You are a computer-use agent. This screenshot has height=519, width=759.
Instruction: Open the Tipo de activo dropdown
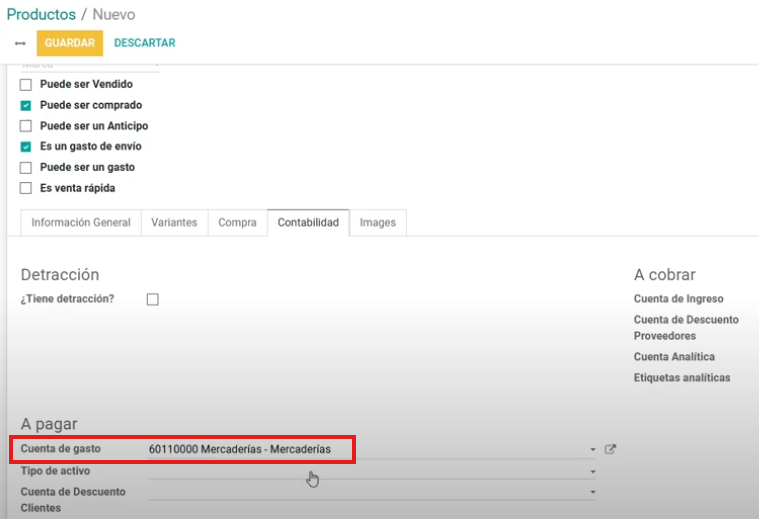point(592,472)
